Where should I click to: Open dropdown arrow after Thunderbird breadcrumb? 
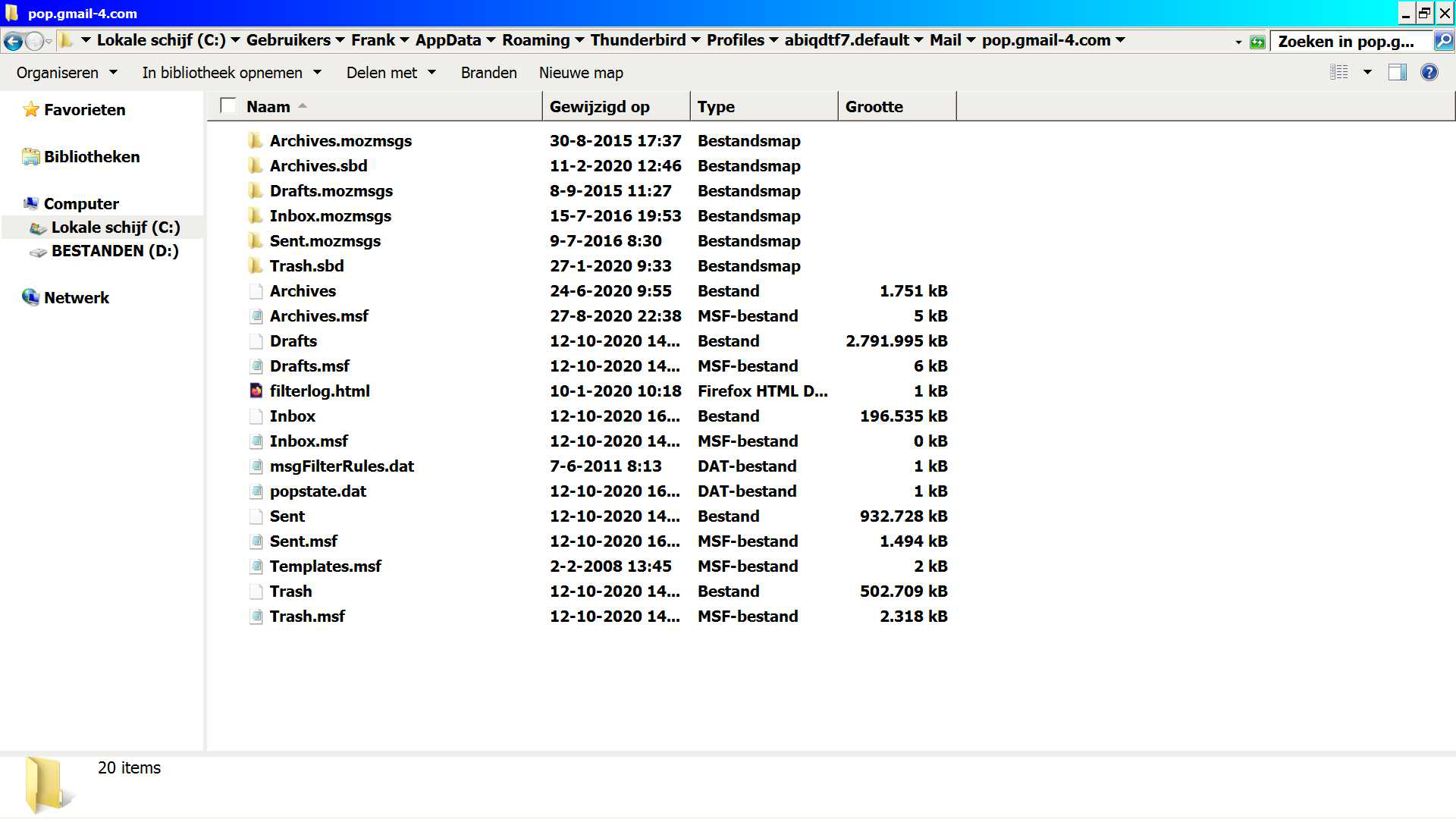pyautogui.click(x=695, y=40)
